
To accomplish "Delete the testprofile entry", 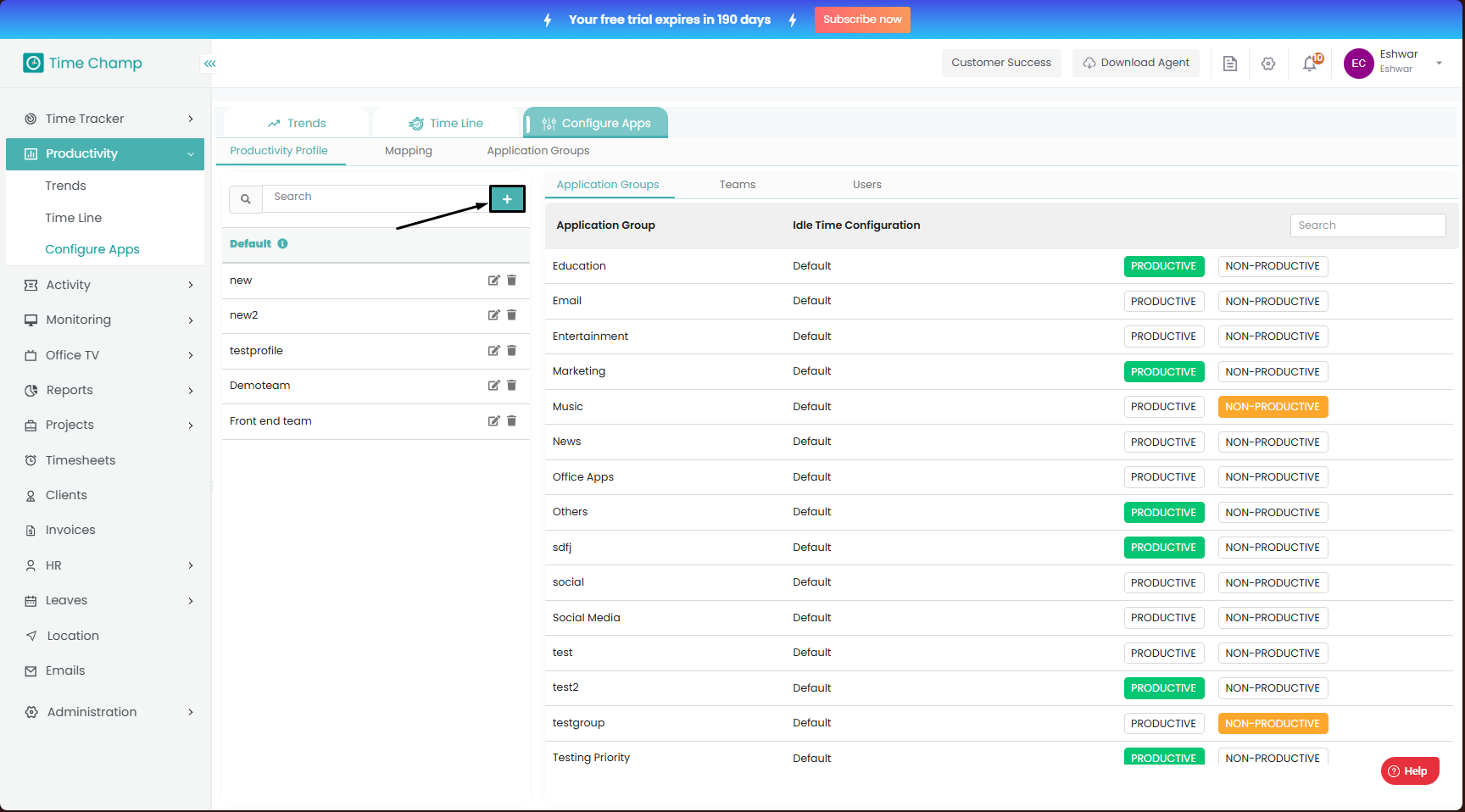I will (x=512, y=351).
